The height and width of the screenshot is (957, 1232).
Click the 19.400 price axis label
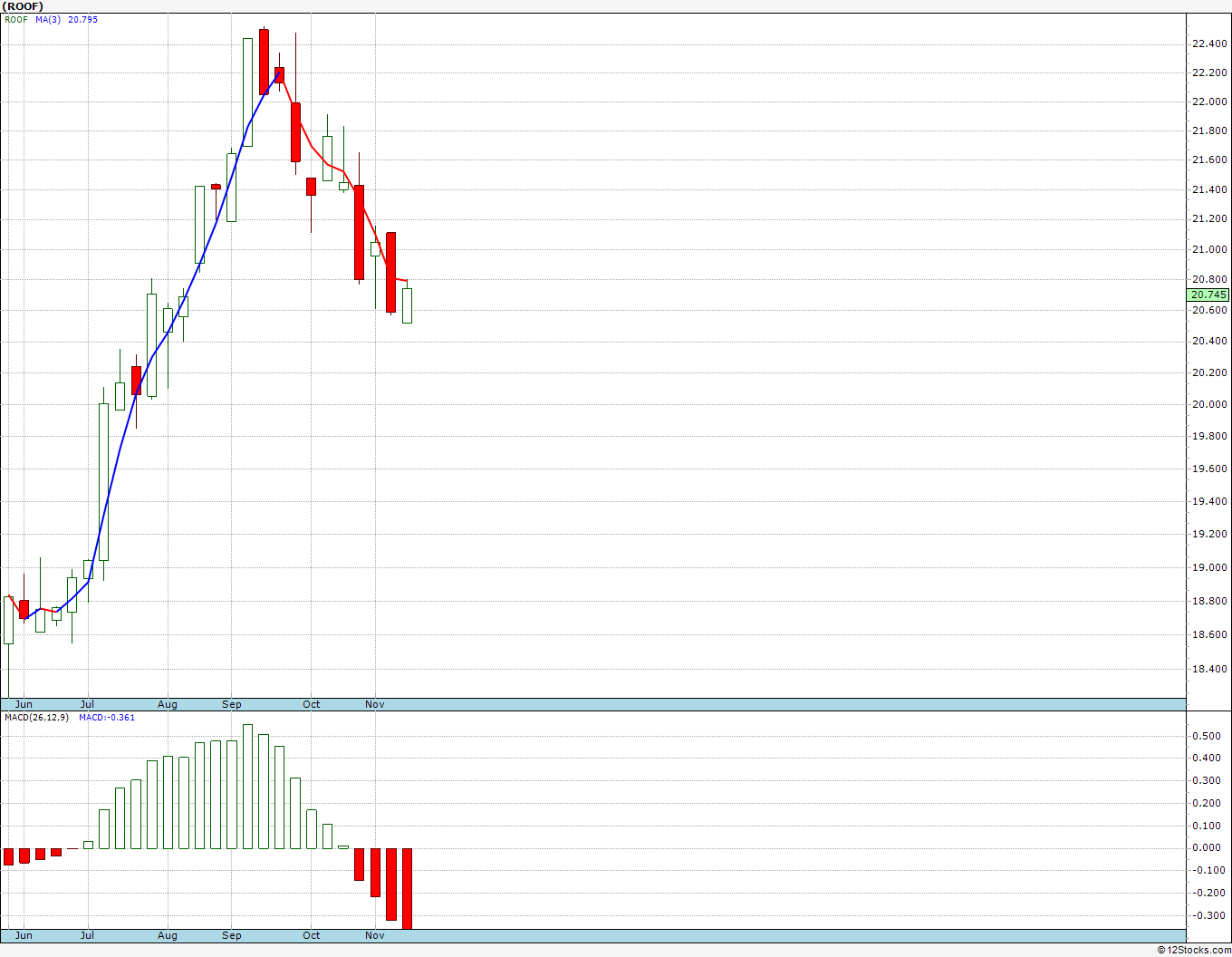point(1209,501)
